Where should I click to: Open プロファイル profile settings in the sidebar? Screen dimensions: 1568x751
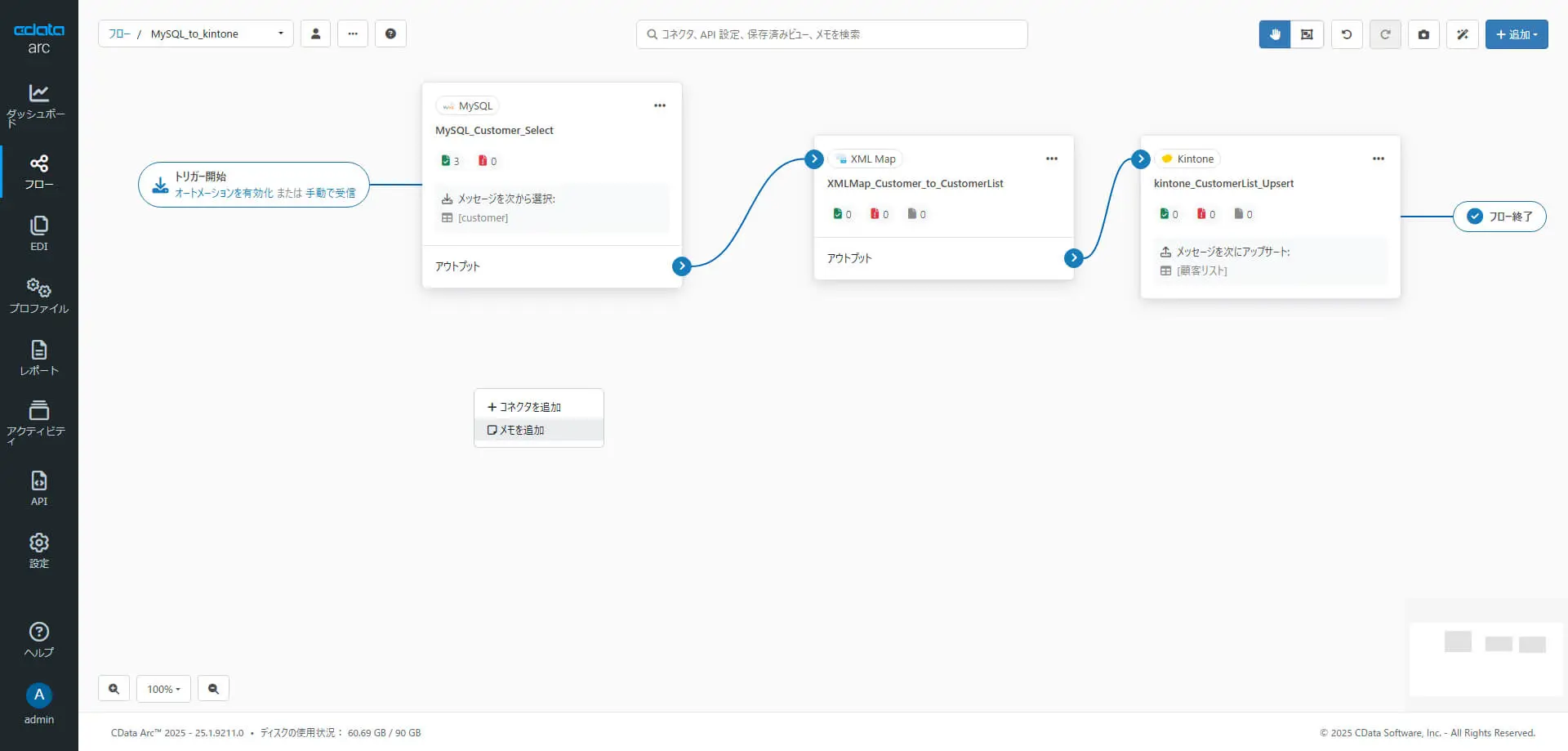pyautogui.click(x=38, y=296)
